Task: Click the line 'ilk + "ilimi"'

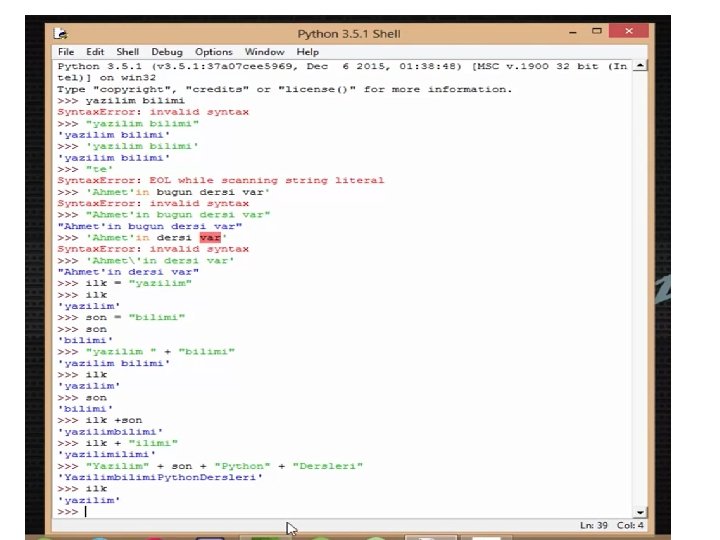Action: (x=118, y=443)
